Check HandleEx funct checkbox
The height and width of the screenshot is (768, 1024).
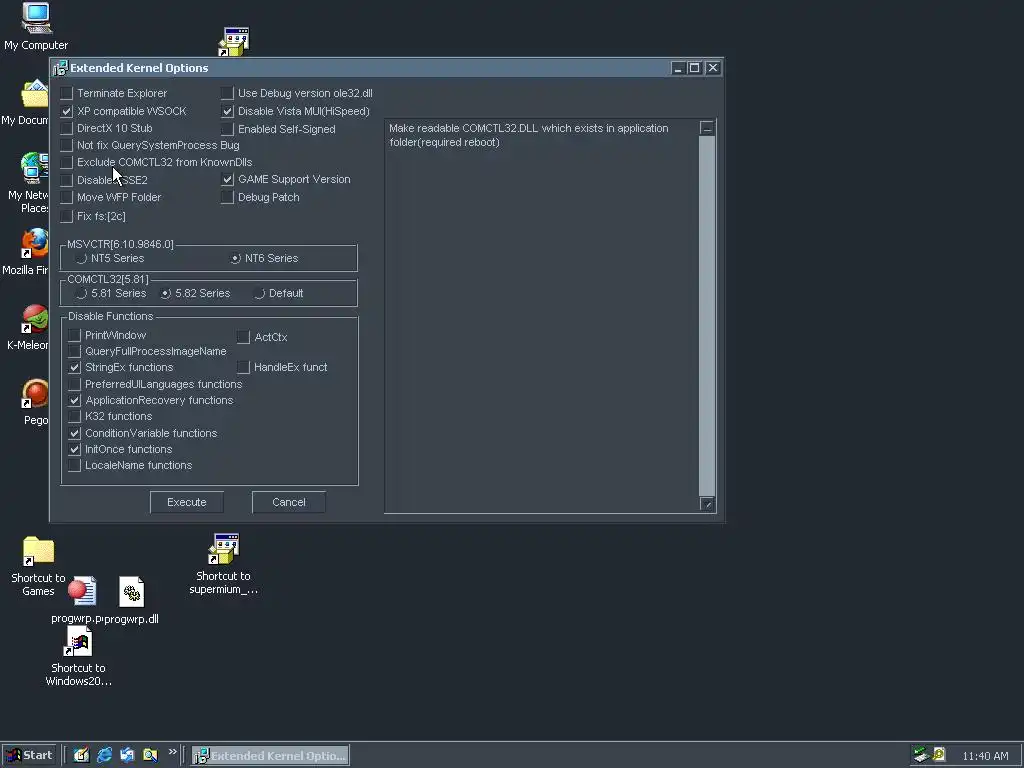point(244,368)
